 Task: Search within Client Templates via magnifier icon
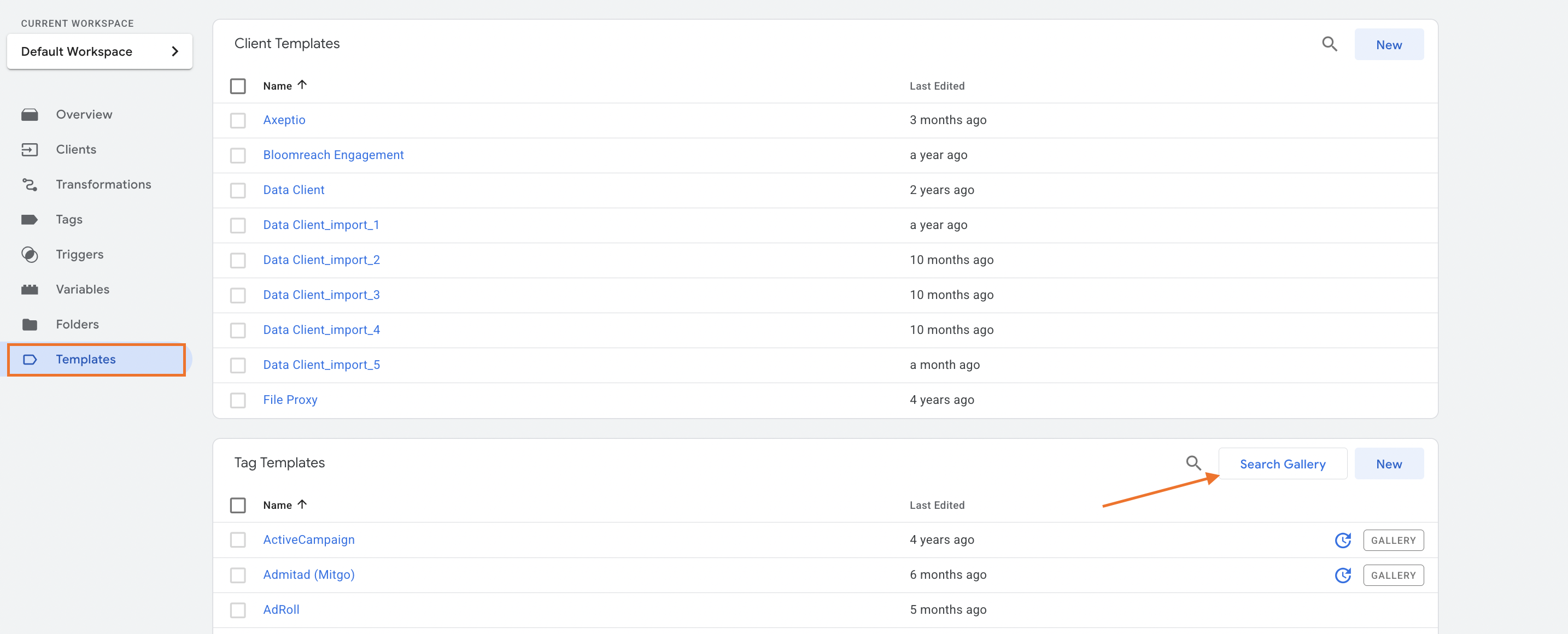(x=1330, y=44)
